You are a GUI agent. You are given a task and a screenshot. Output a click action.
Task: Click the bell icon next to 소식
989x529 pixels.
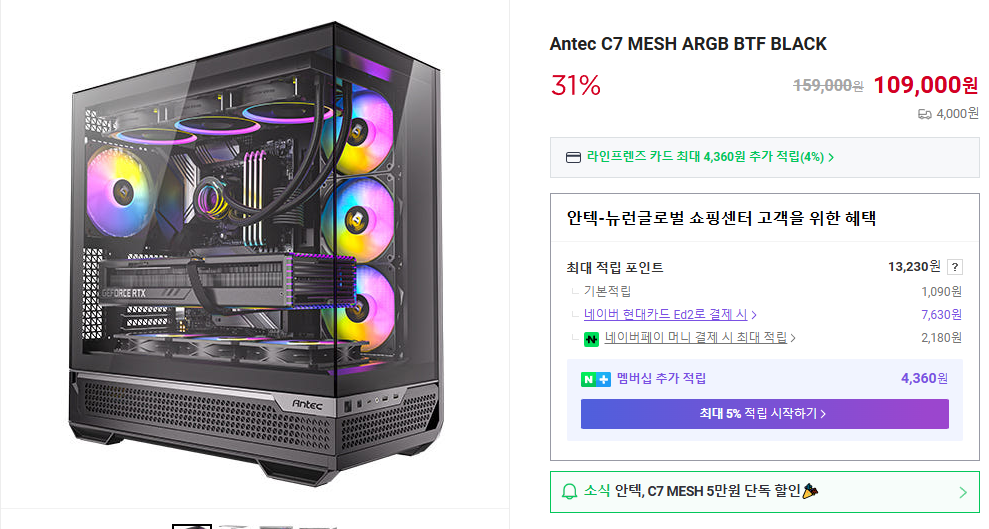(570, 491)
